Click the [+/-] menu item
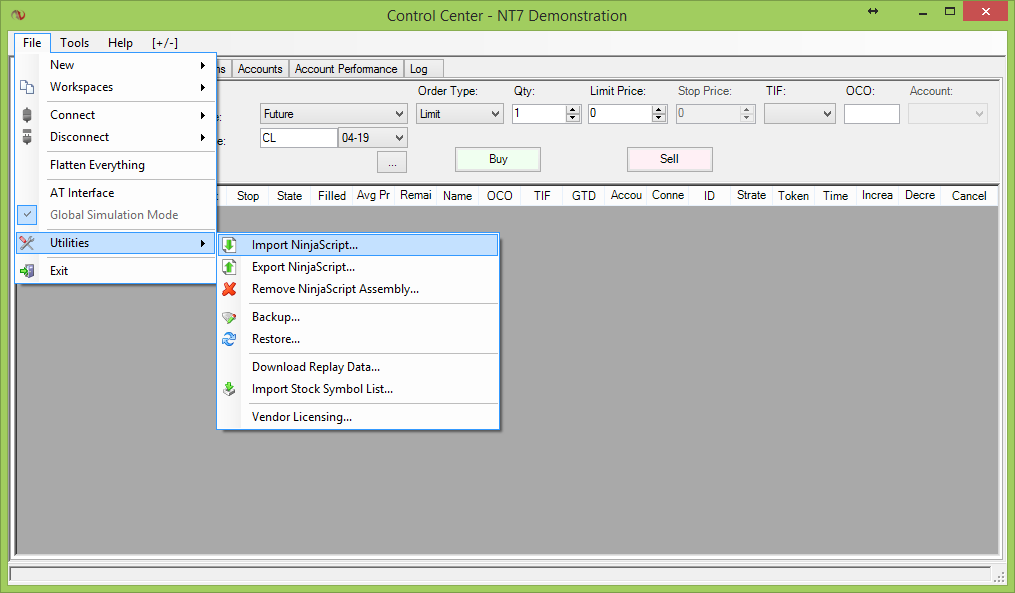The height and width of the screenshot is (593, 1015). coord(165,43)
